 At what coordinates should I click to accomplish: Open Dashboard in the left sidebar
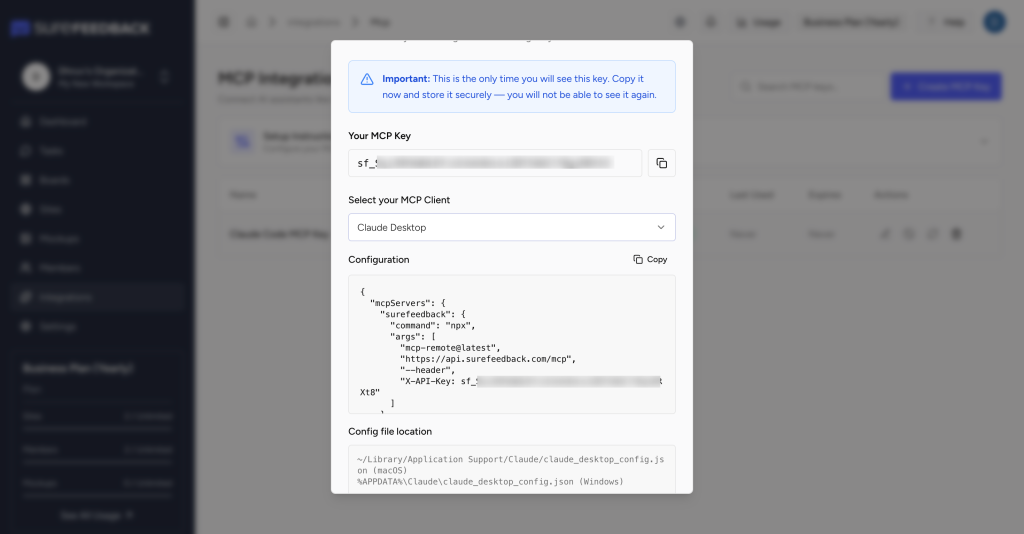pyautogui.click(x=97, y=121)
